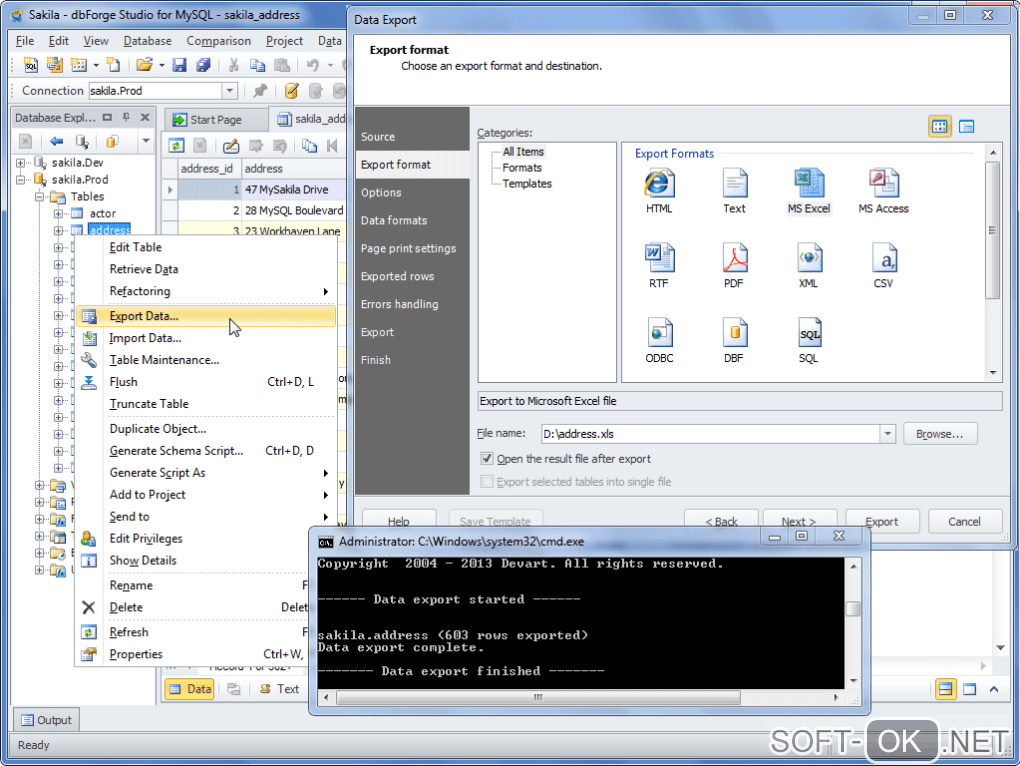Select Table Maintenance... menu entry
The height and width of the screenshot is (766, 1020).
[x=206, y=360]
